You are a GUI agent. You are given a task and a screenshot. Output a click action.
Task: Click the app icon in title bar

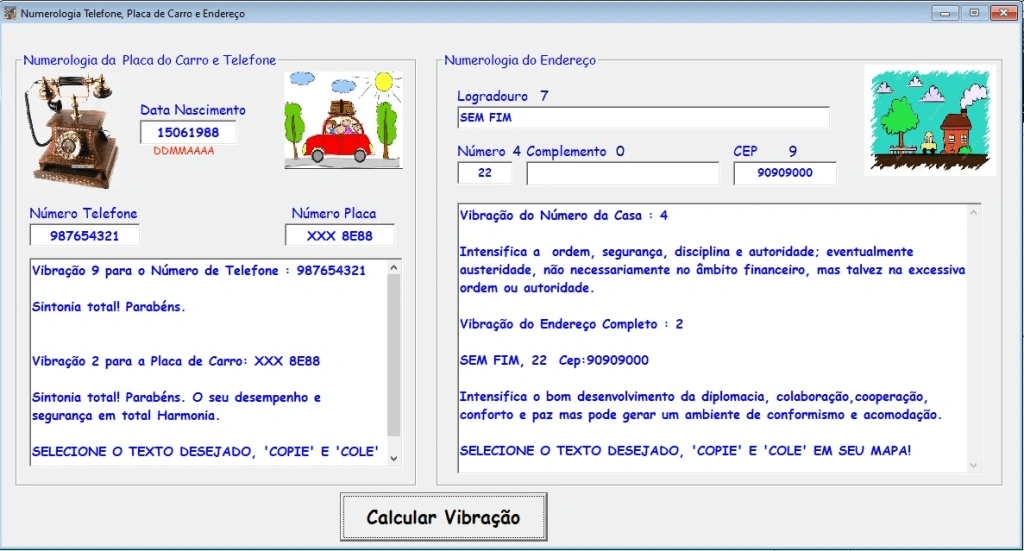point(11,14)
